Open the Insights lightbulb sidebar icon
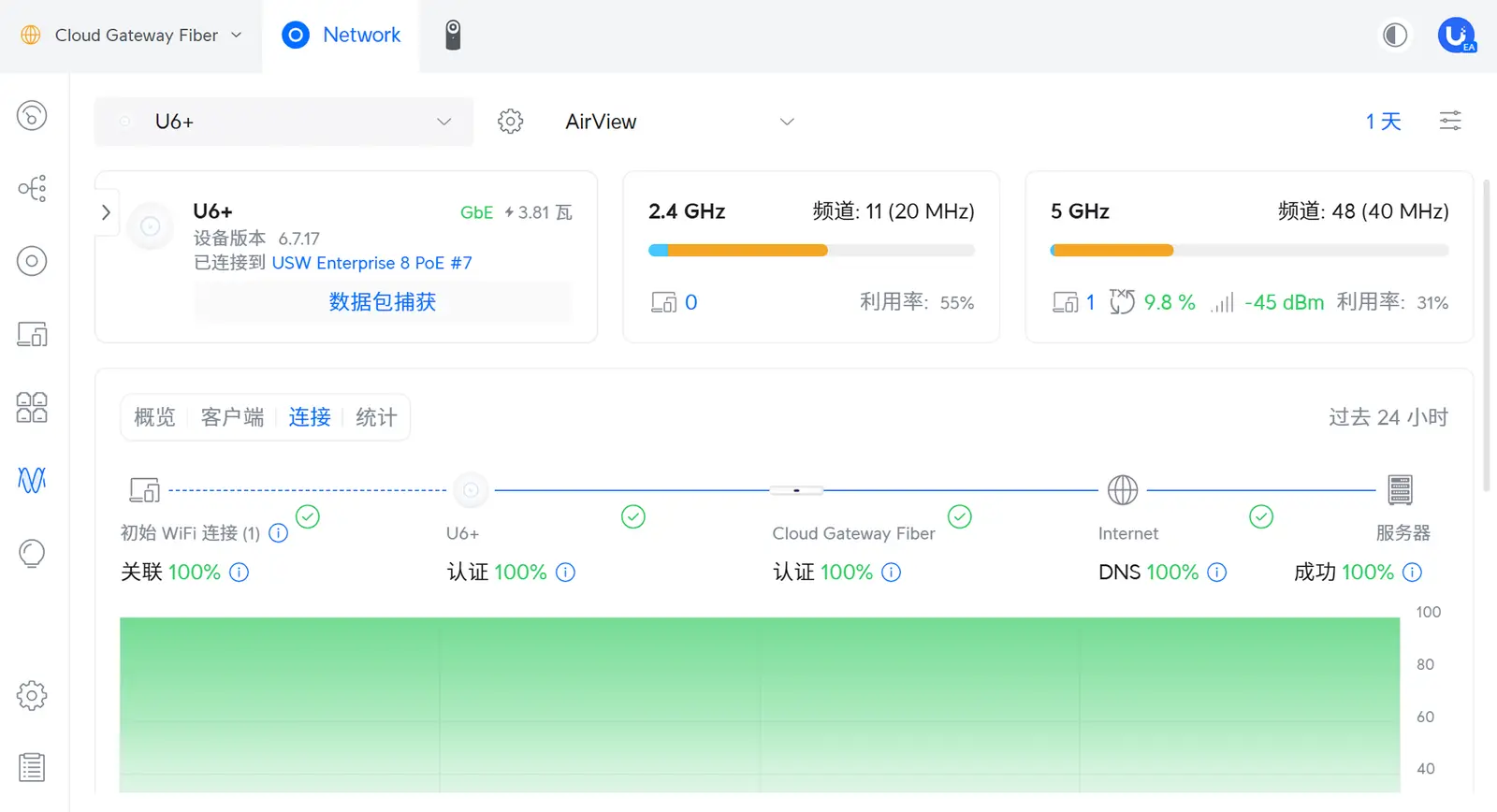 [x=32, y=554]
